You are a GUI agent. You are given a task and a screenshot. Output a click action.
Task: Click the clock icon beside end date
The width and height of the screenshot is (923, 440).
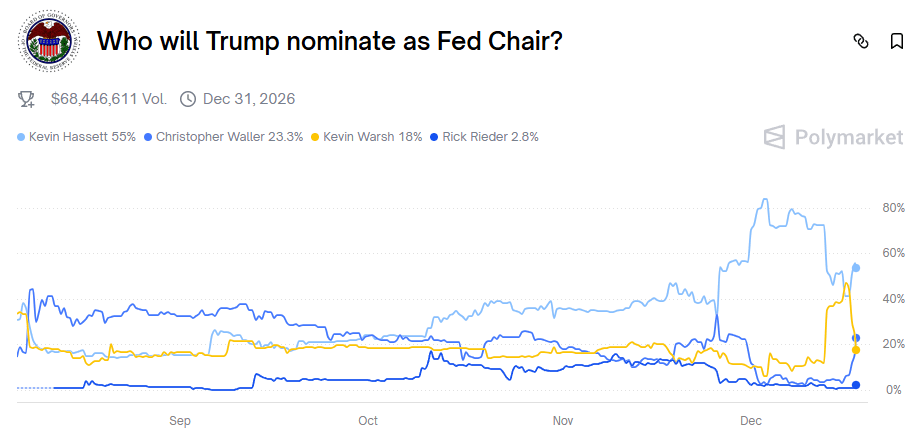(x=188, y=98)
